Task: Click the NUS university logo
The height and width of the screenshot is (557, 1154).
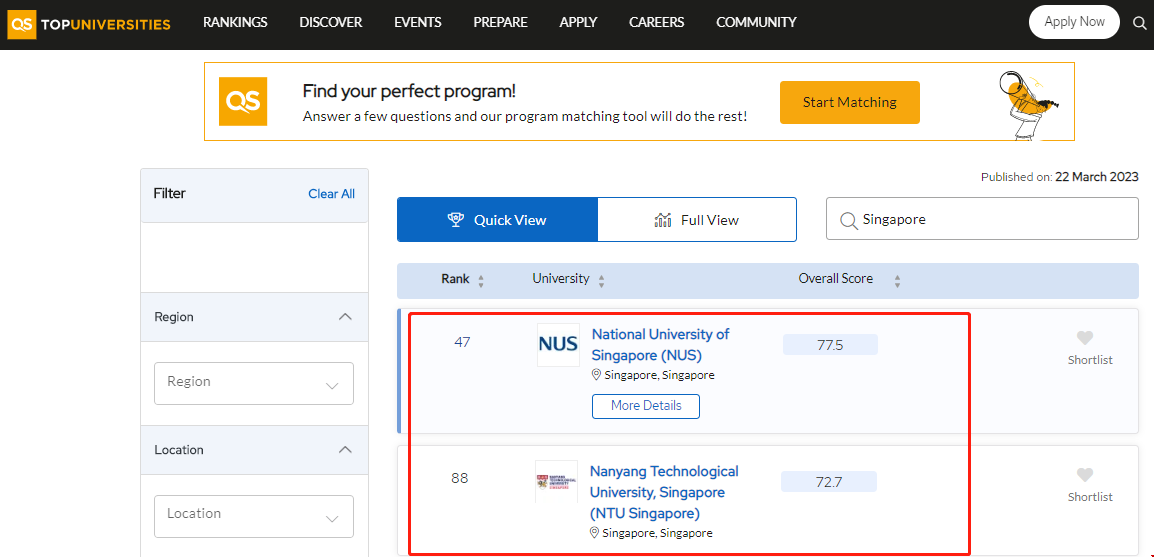Action: click(x=558, y=344)
